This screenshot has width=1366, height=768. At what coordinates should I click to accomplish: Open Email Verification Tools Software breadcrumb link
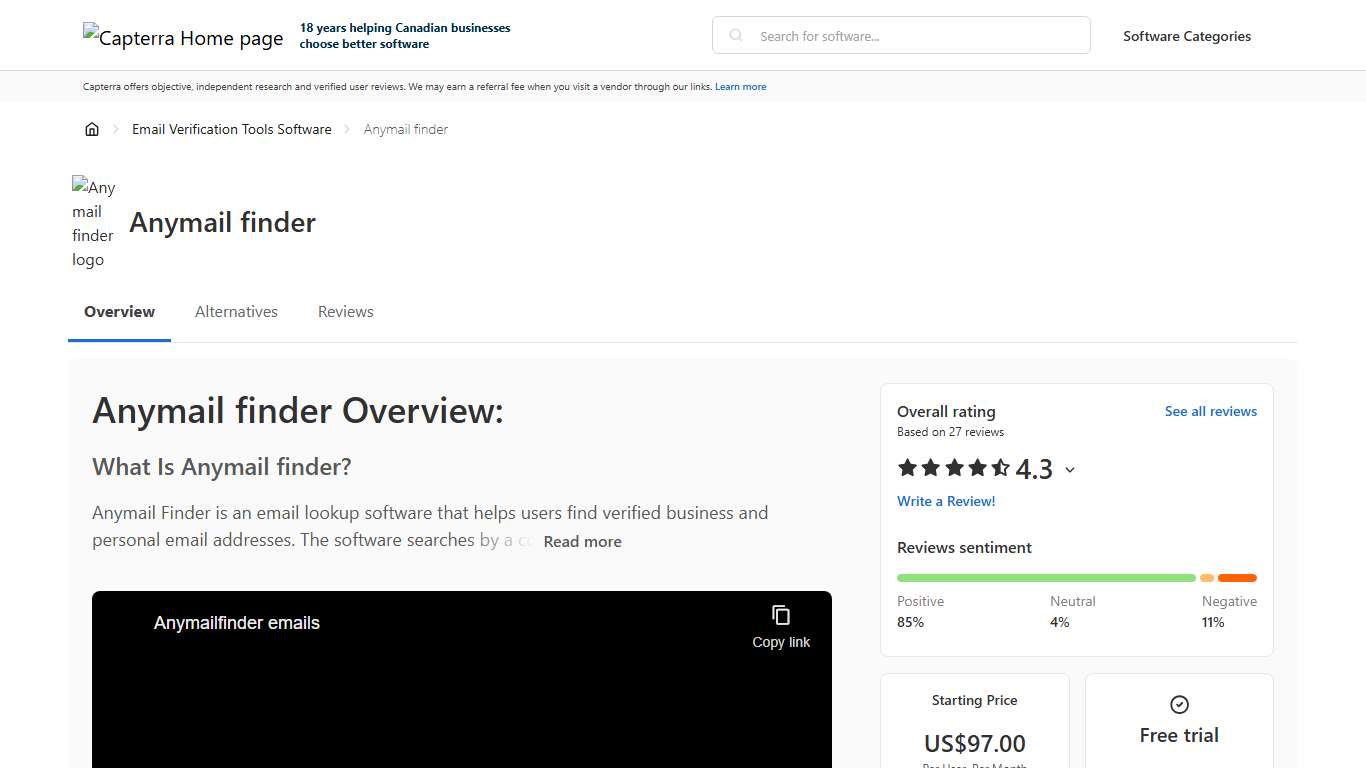(231, 128)
